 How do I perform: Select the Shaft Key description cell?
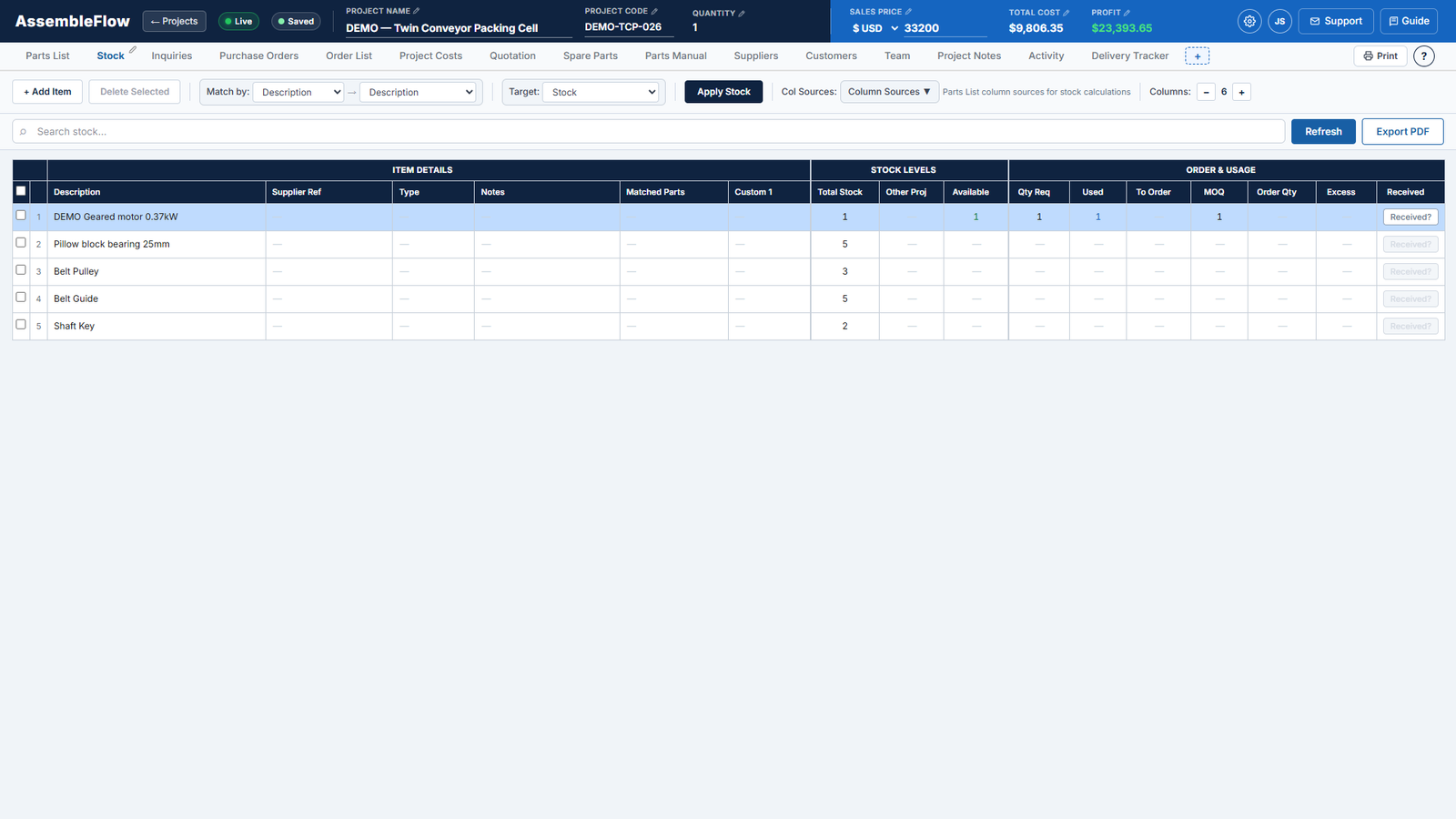click(x=156, y=326)
